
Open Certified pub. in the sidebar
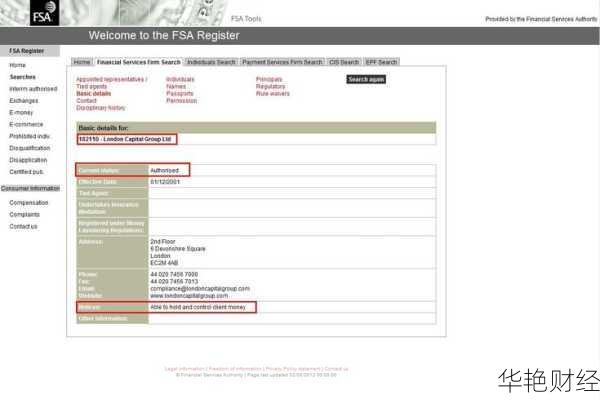[26, 172]
